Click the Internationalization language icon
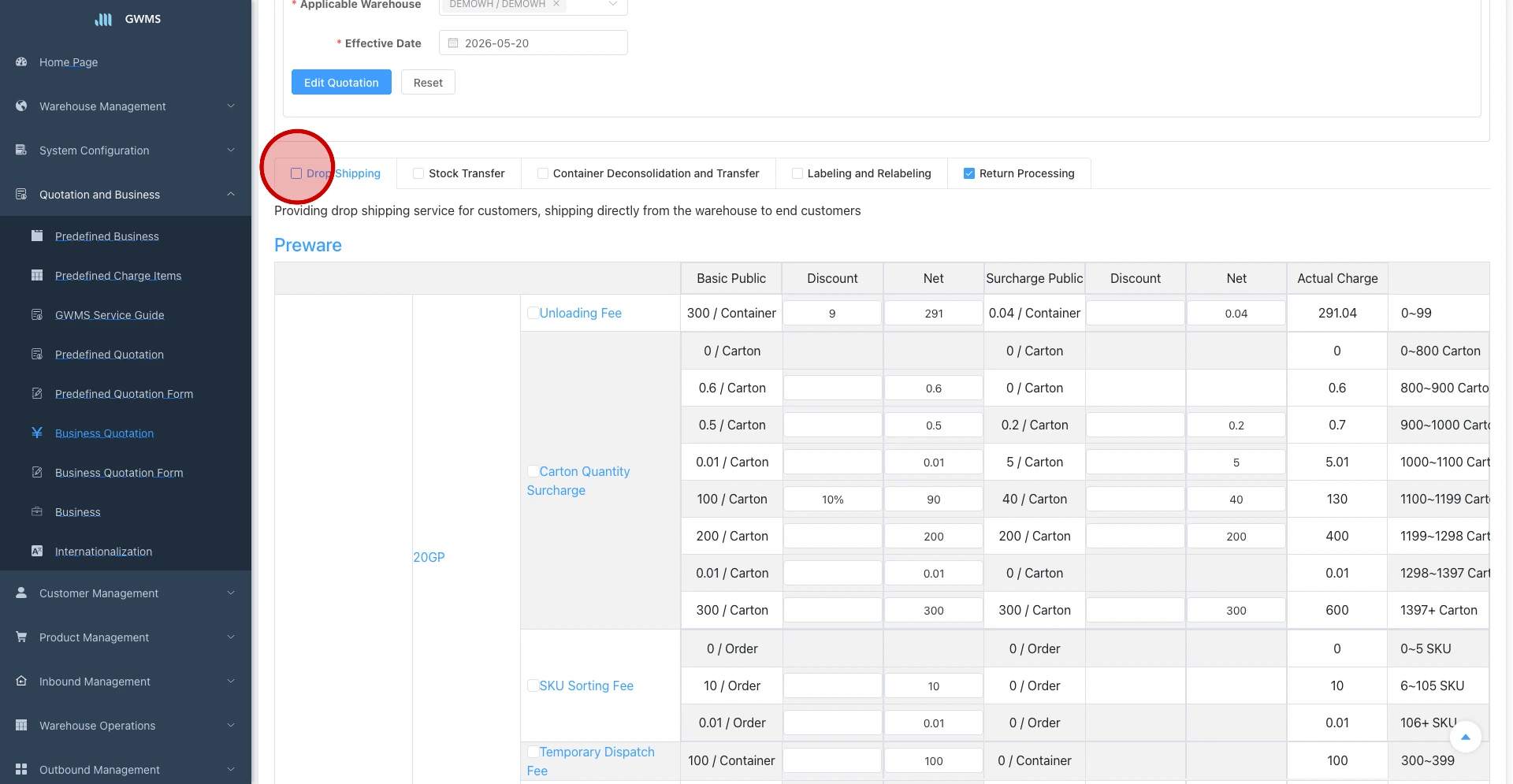Screen dimensions: 1513x784 click(x=37, y=551)
